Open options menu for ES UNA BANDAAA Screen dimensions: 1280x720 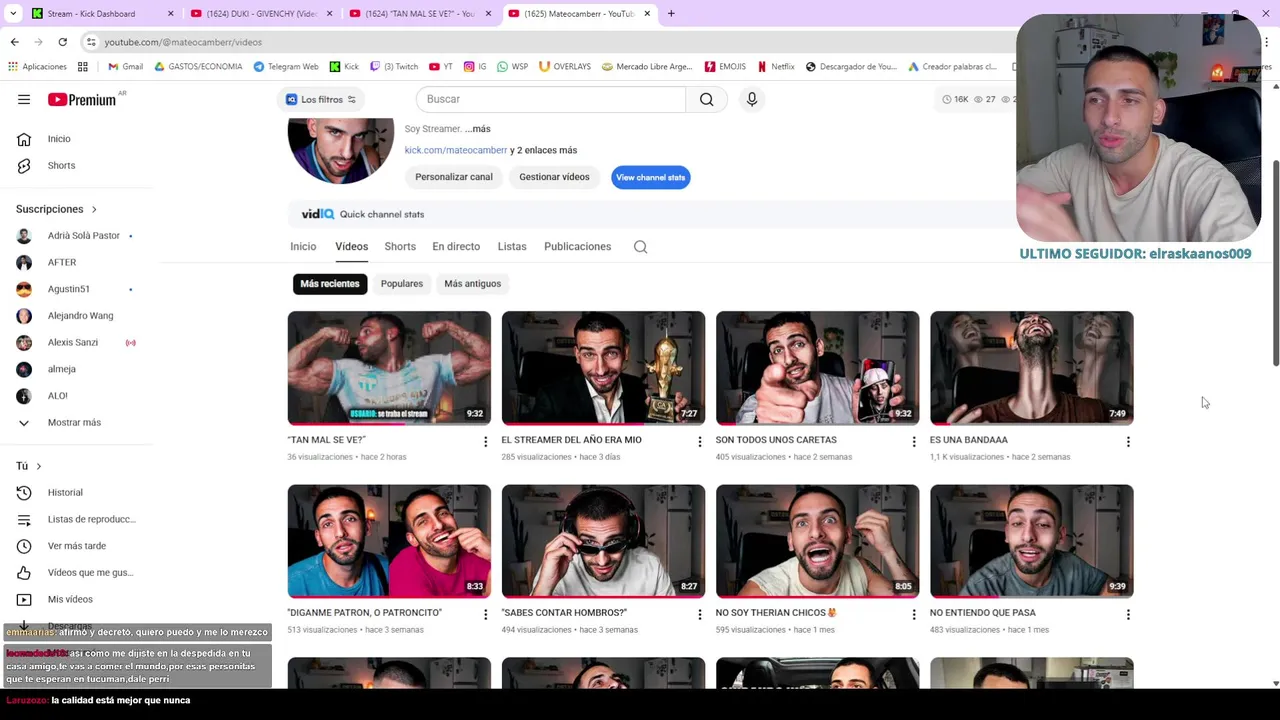(1128, 441)
